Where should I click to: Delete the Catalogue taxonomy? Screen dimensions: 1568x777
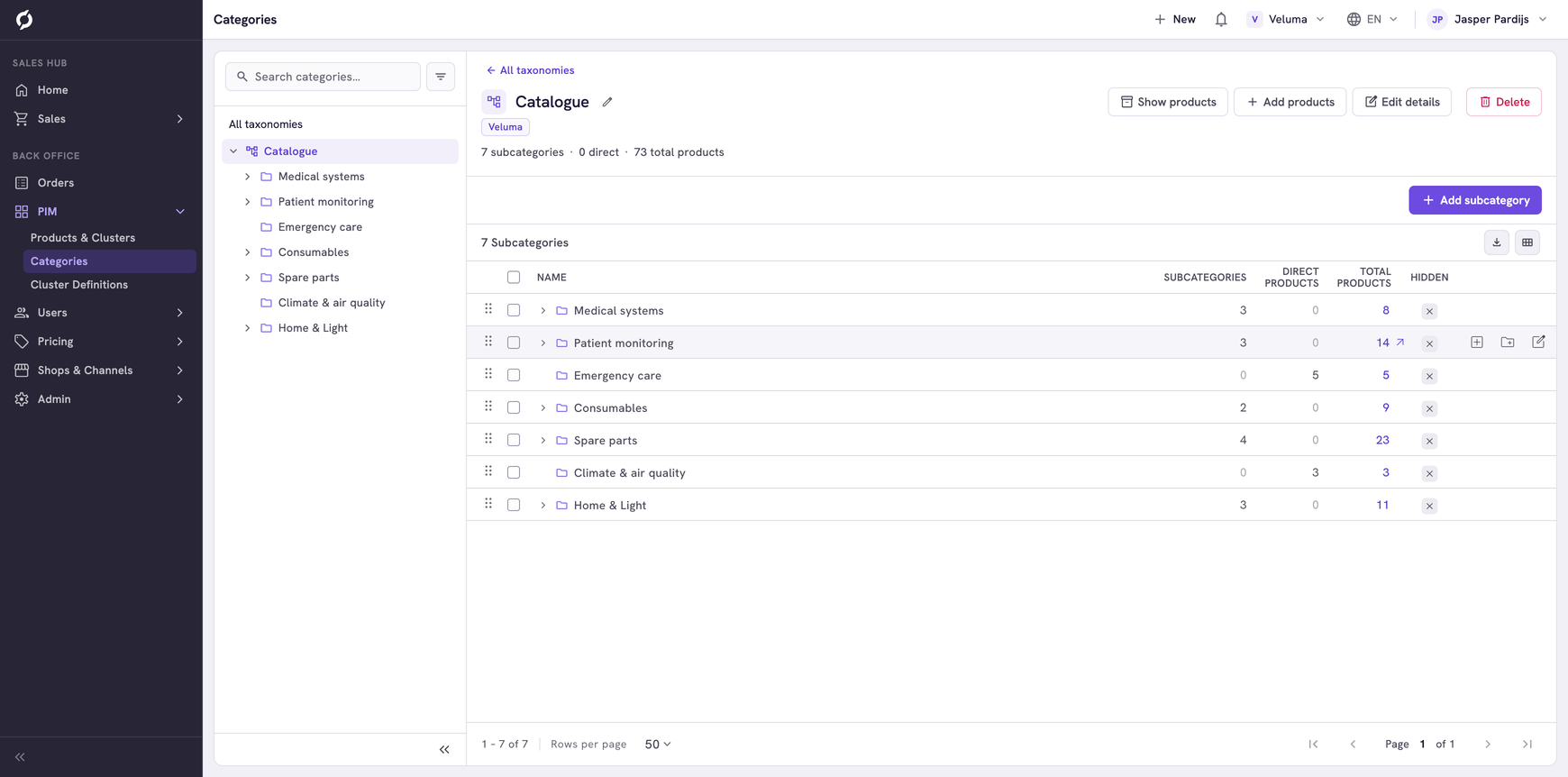pos(1504,102)
